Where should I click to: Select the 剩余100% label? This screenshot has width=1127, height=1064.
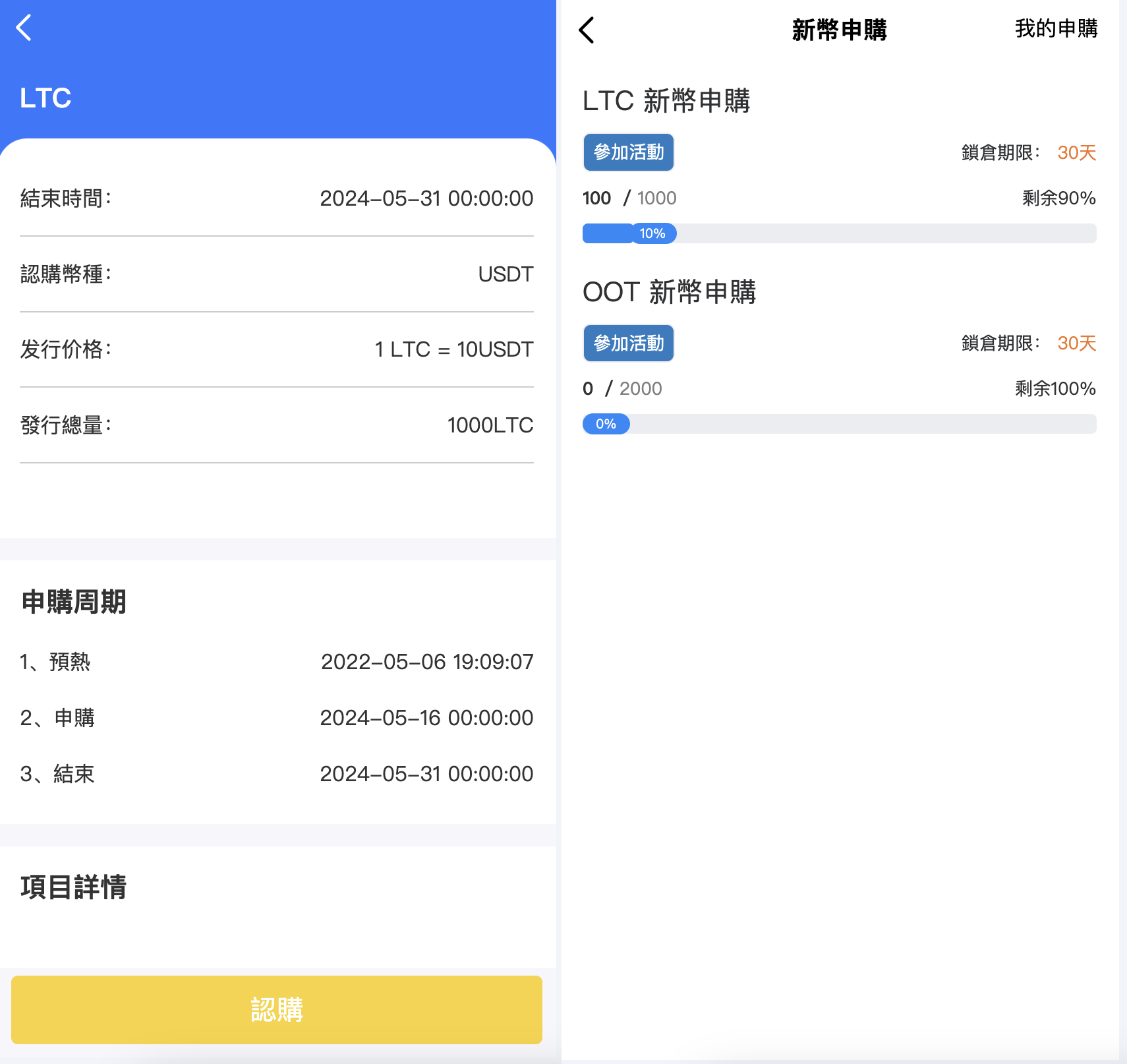(1053, 388)
